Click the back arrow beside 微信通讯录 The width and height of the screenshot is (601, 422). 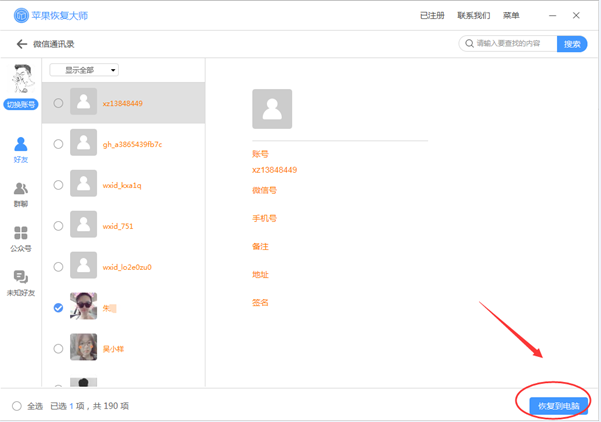tap(21, 44)
